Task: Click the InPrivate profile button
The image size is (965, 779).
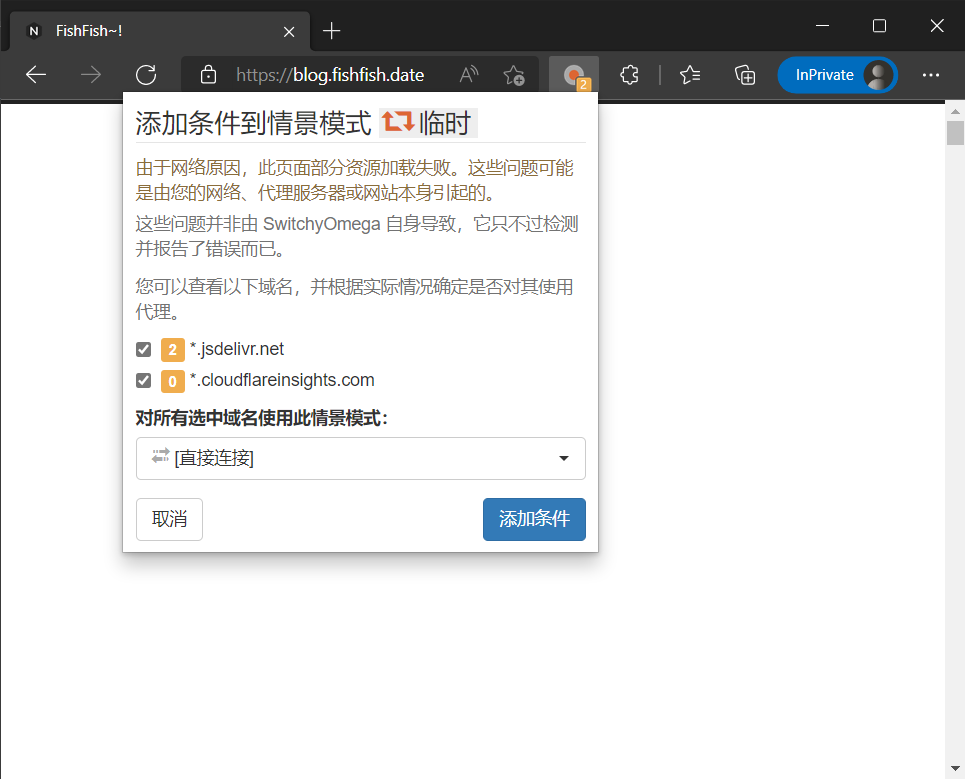Action: coord(836,75)
